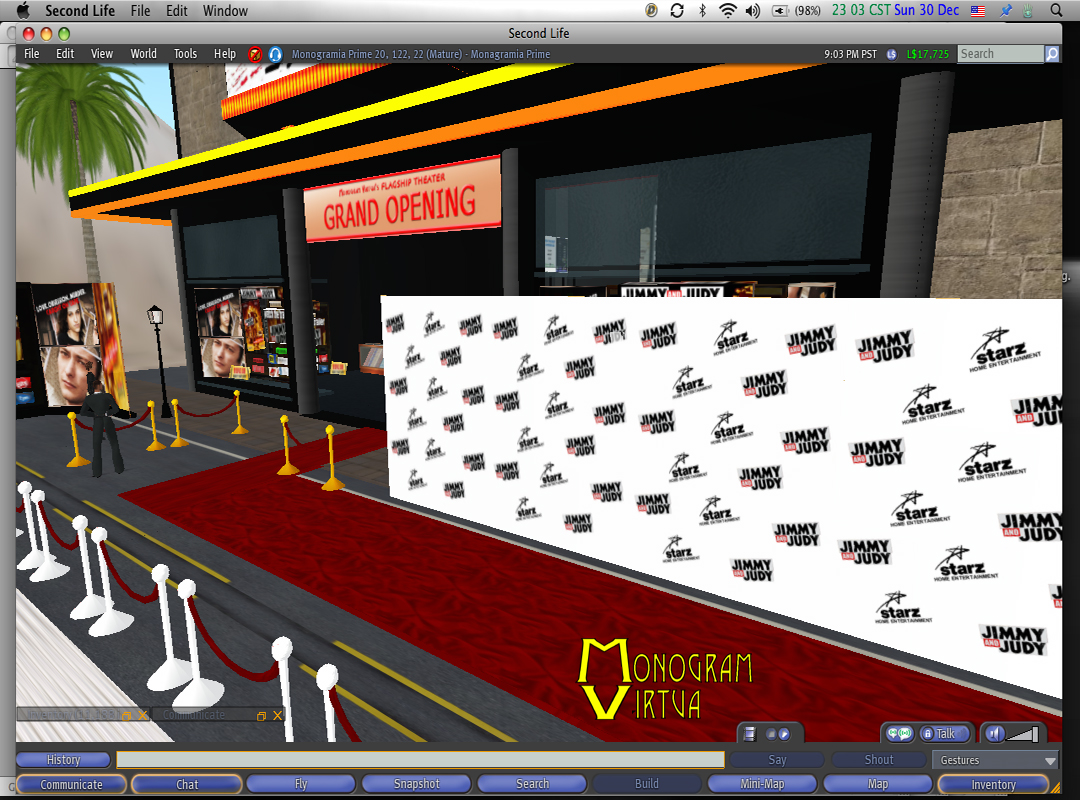Open the Bluetooth menu icon
The image size is (1080, 800).
click(703, 10)
